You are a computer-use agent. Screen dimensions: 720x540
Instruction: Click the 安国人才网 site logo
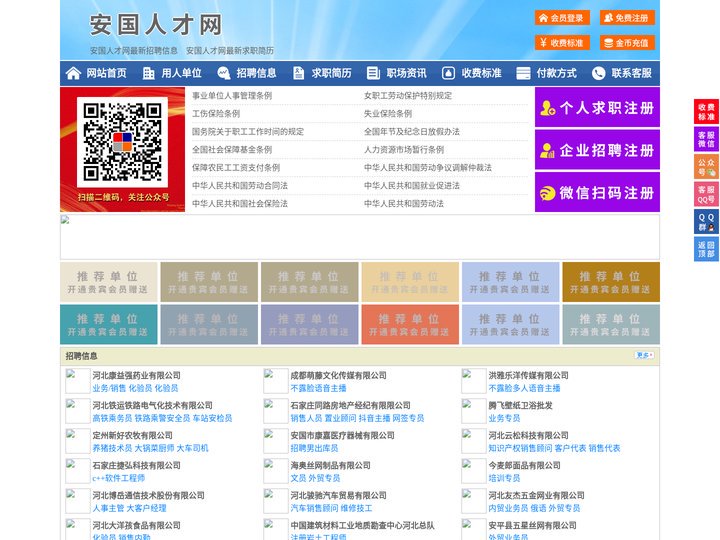coord(156,25)
